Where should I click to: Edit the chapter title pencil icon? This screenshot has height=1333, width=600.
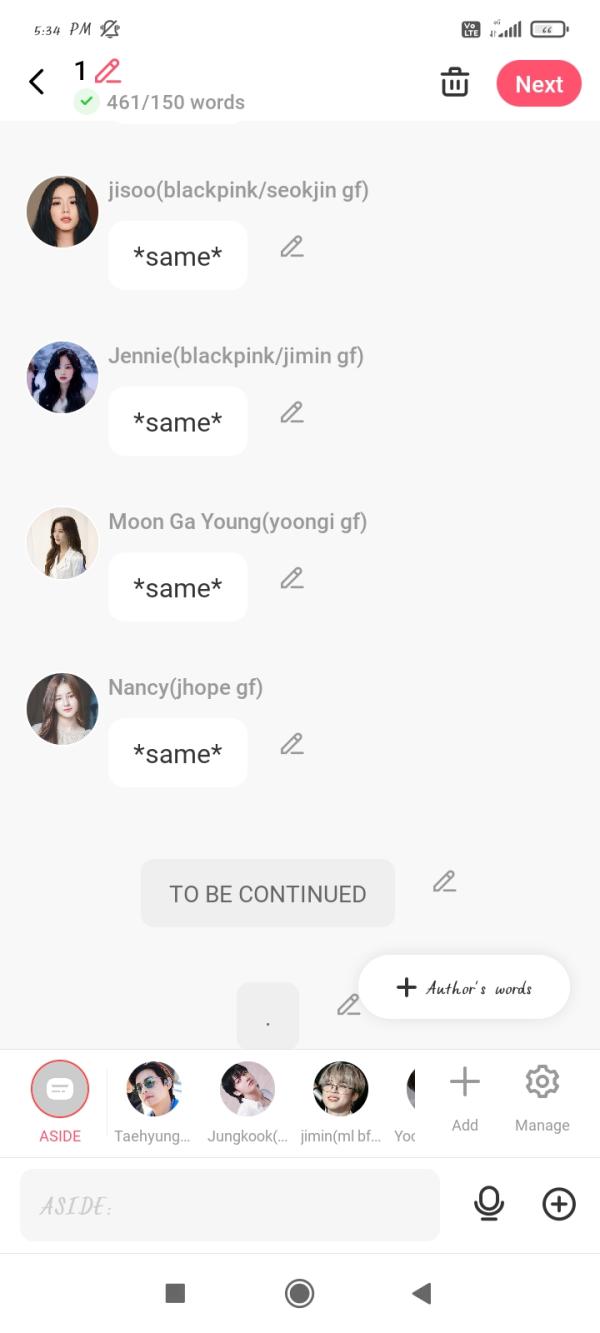108,71
